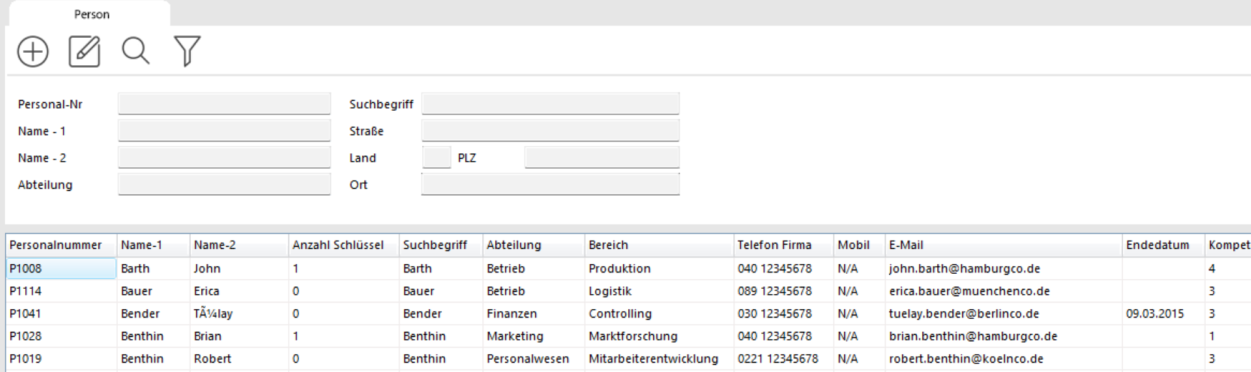This screenshot has width=1251, height=372.
Task: Focus the Name - 1 input field
Action: click(224, 131)
